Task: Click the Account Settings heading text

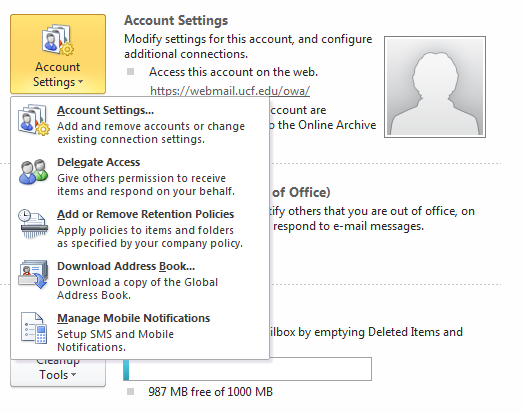Action: (x=176, y=20)
